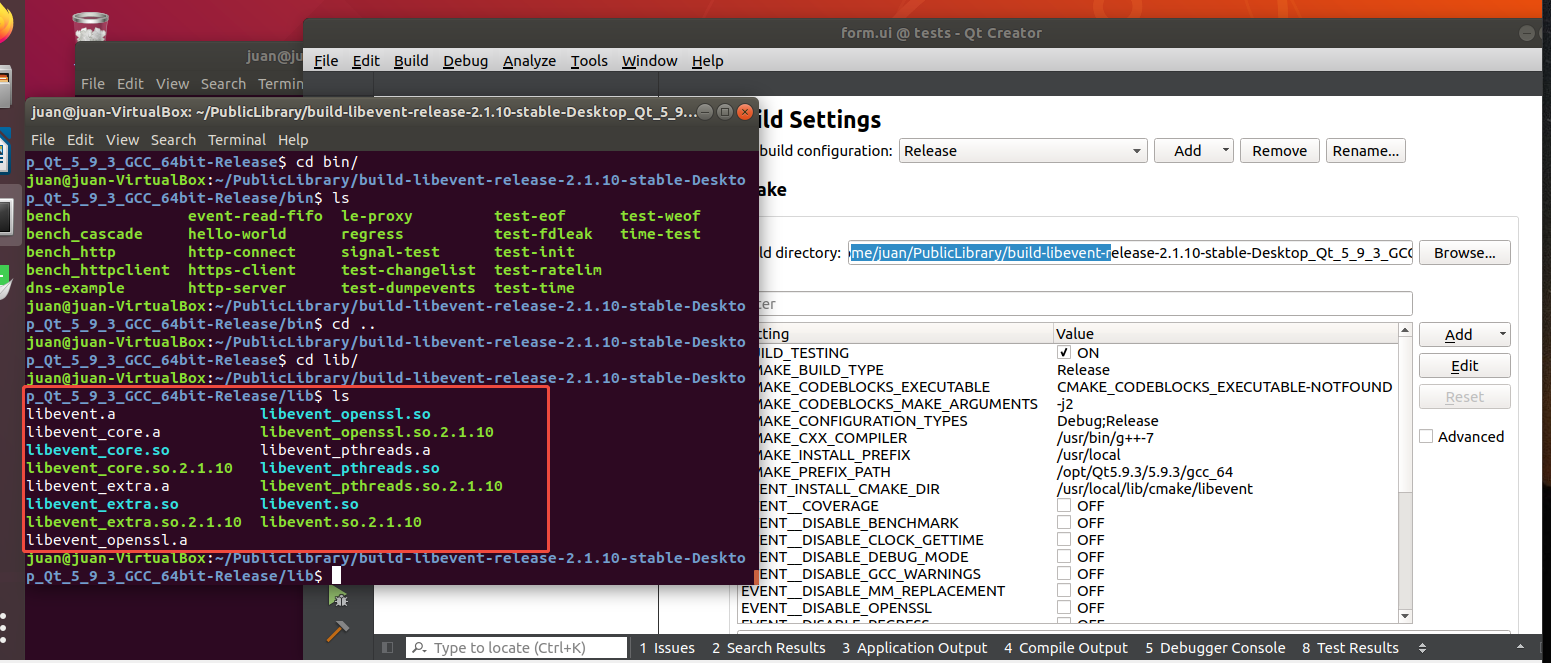Open the front terminal's Terminal menu

coord(237,140)
